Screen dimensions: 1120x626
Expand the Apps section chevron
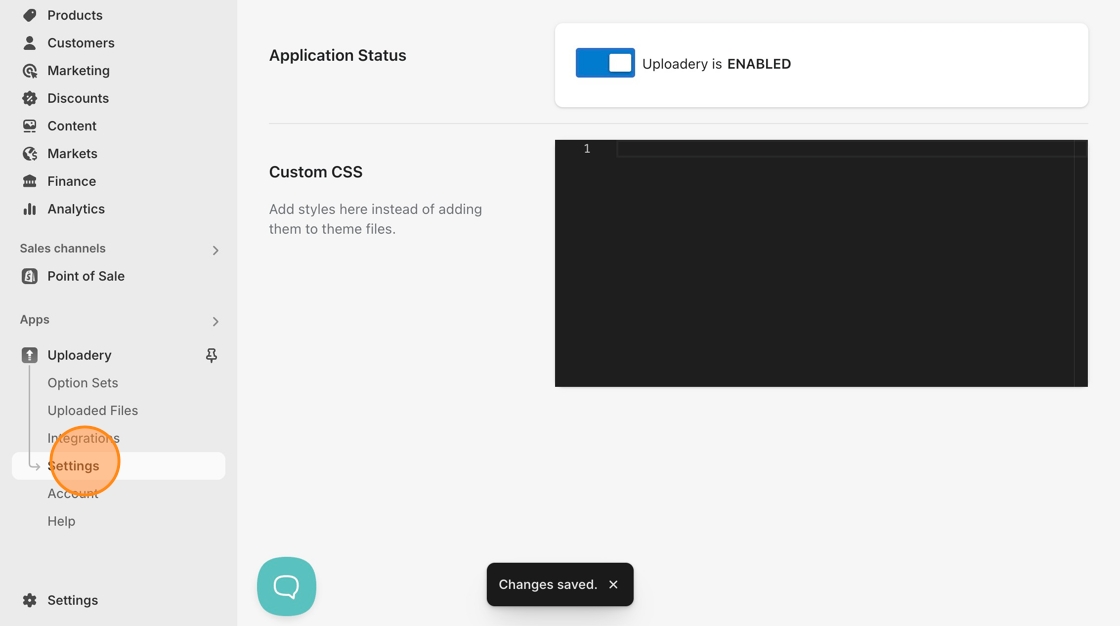tap(215, 321)
